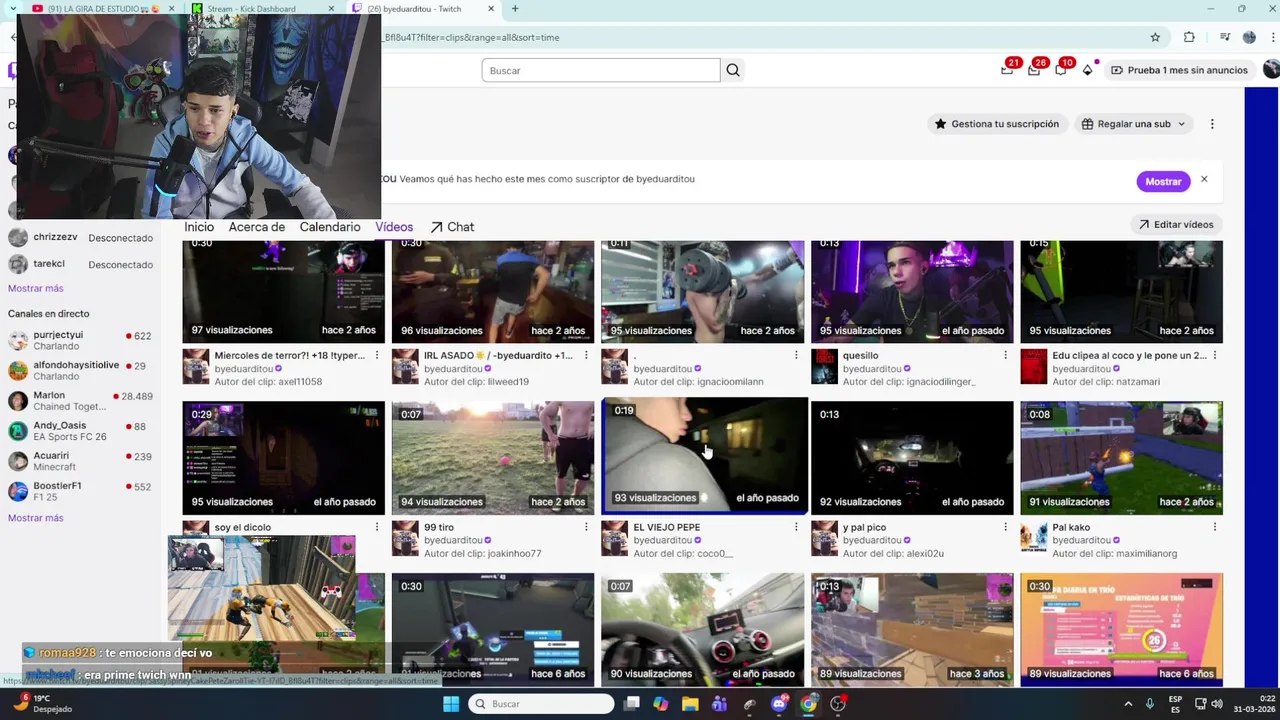The height and width of the screenshot is (720, 1280).
Task: Open live channel Marlon in sidebar
Action: (80, 401)
